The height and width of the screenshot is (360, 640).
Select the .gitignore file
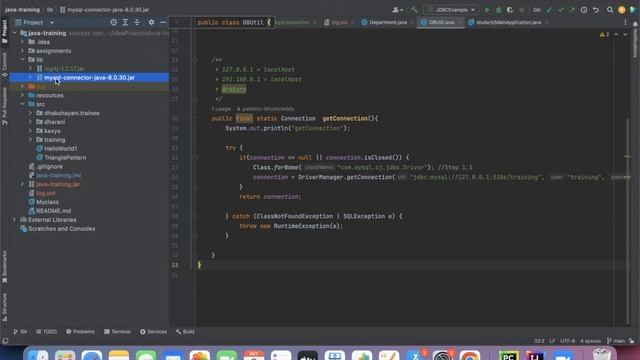[x=49, y=167]
